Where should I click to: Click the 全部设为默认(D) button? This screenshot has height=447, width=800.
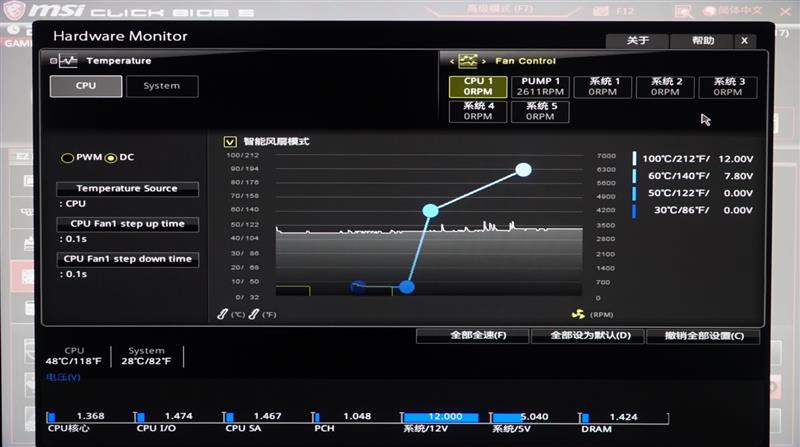pyautogui.click(x=590, y=336)
